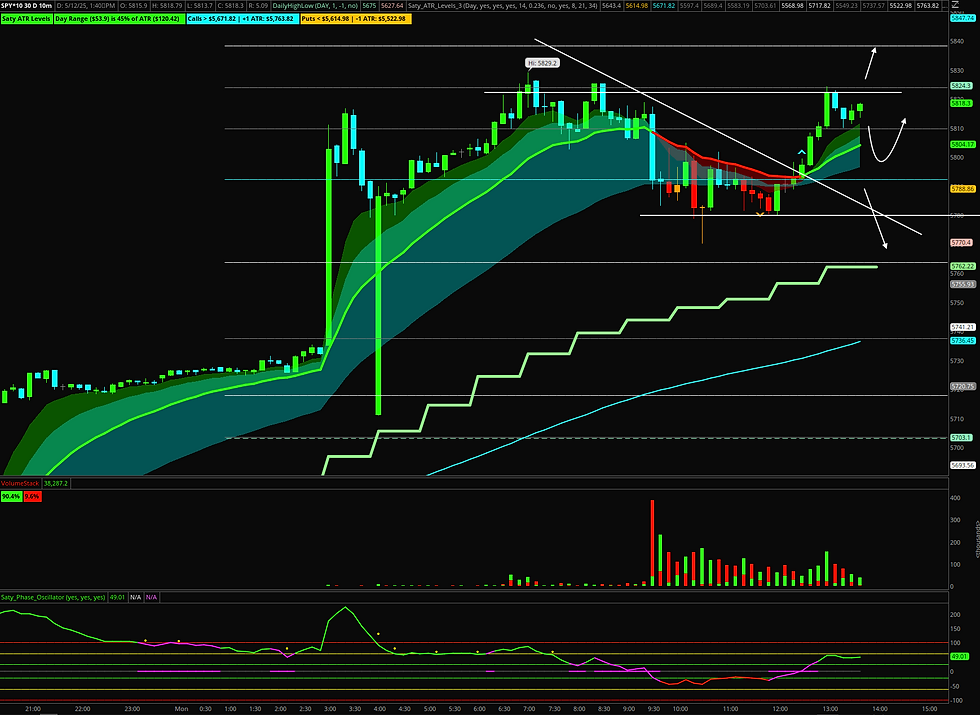Click the 5703.1 green price-axis bubble
980x715 pixels.
[961, 438]
